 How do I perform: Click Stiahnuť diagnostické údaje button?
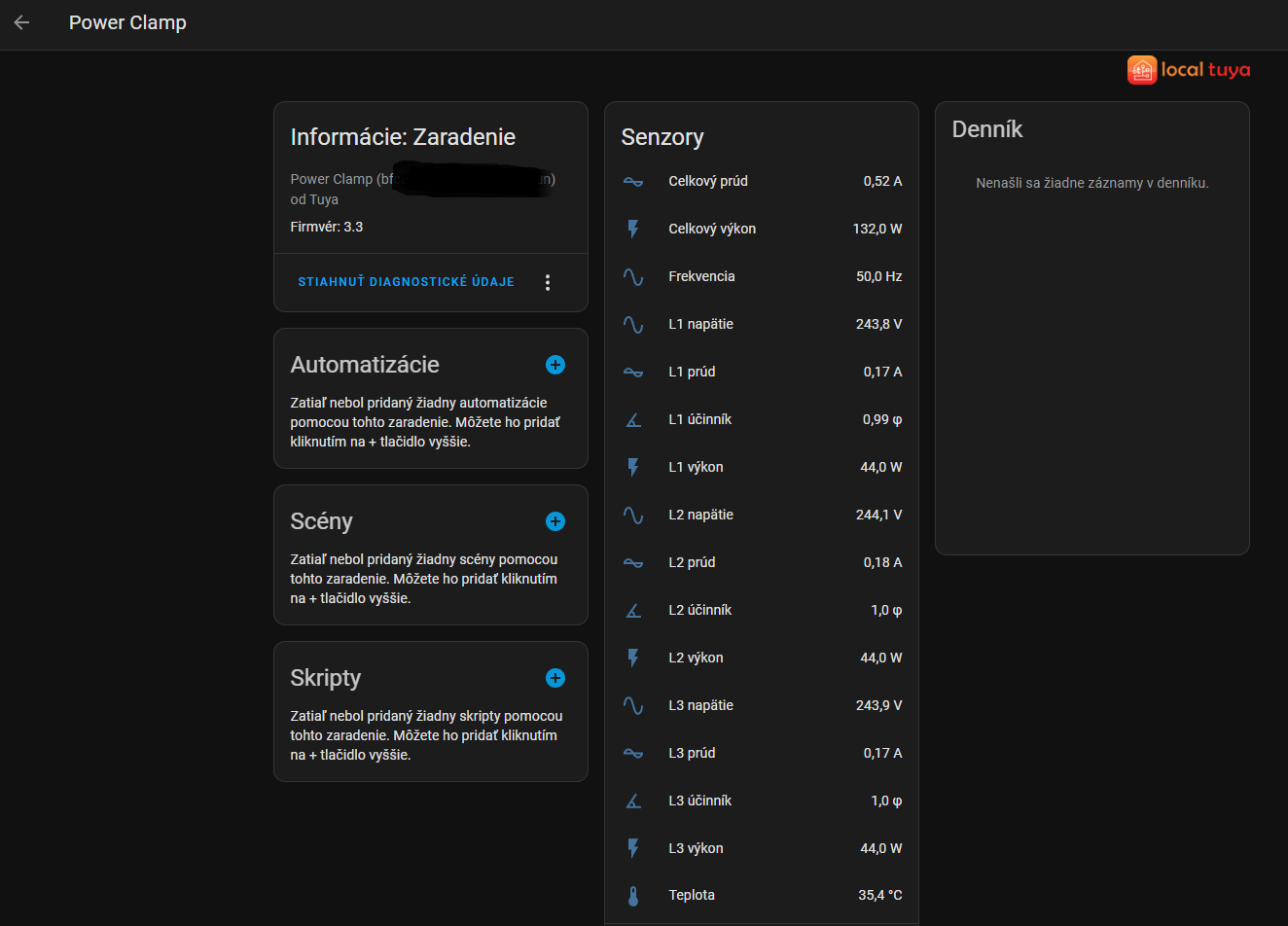point(406,282)
